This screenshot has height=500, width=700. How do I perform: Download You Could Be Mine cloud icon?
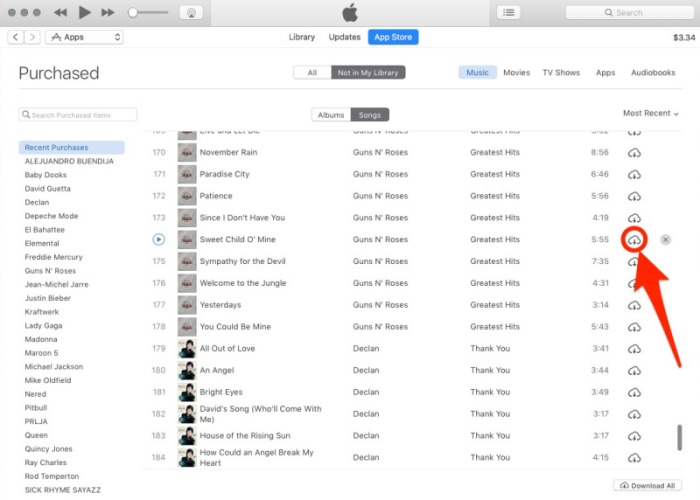coord(634,327)
